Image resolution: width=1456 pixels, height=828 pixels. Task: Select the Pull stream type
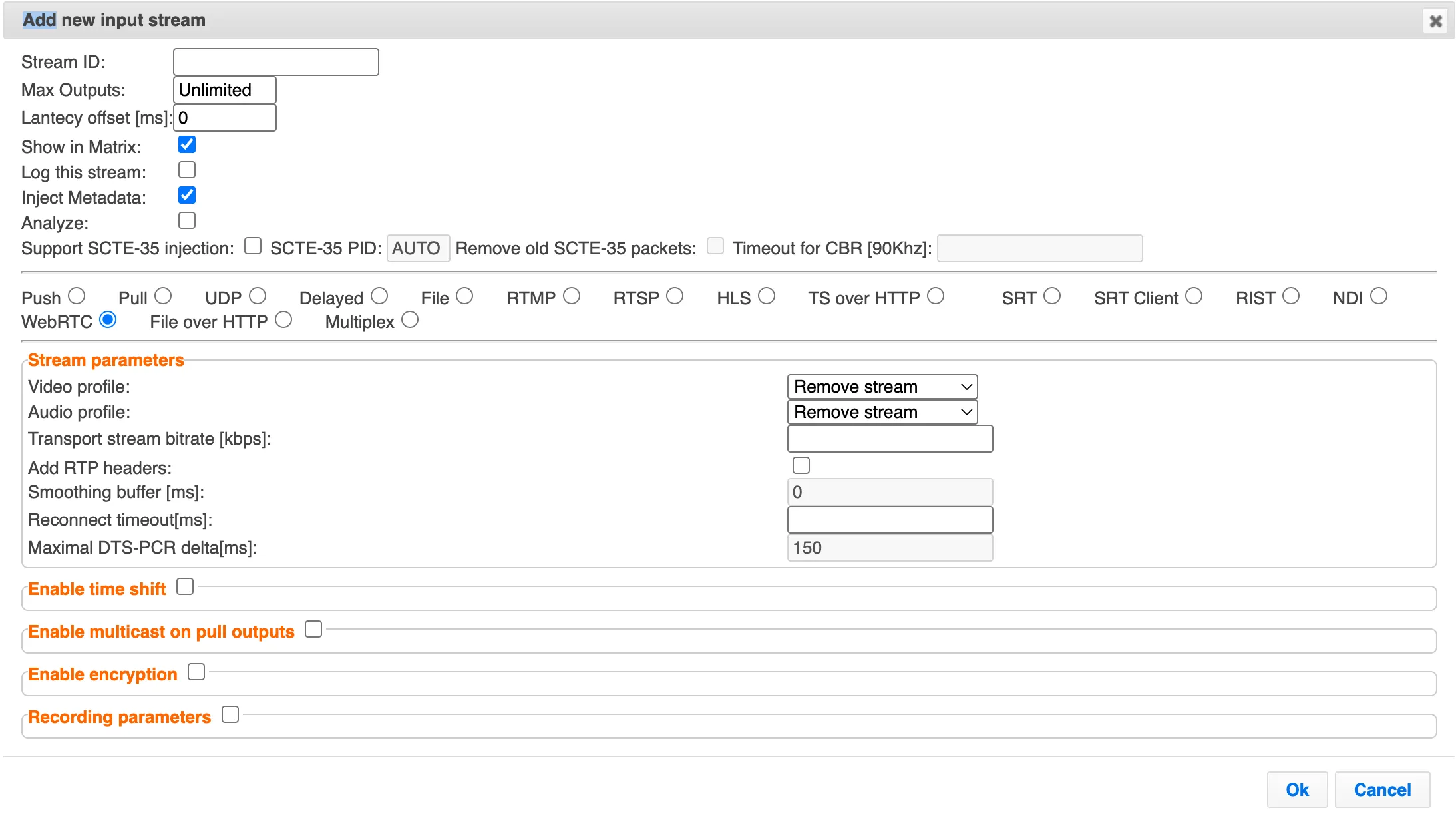point(163,296)
